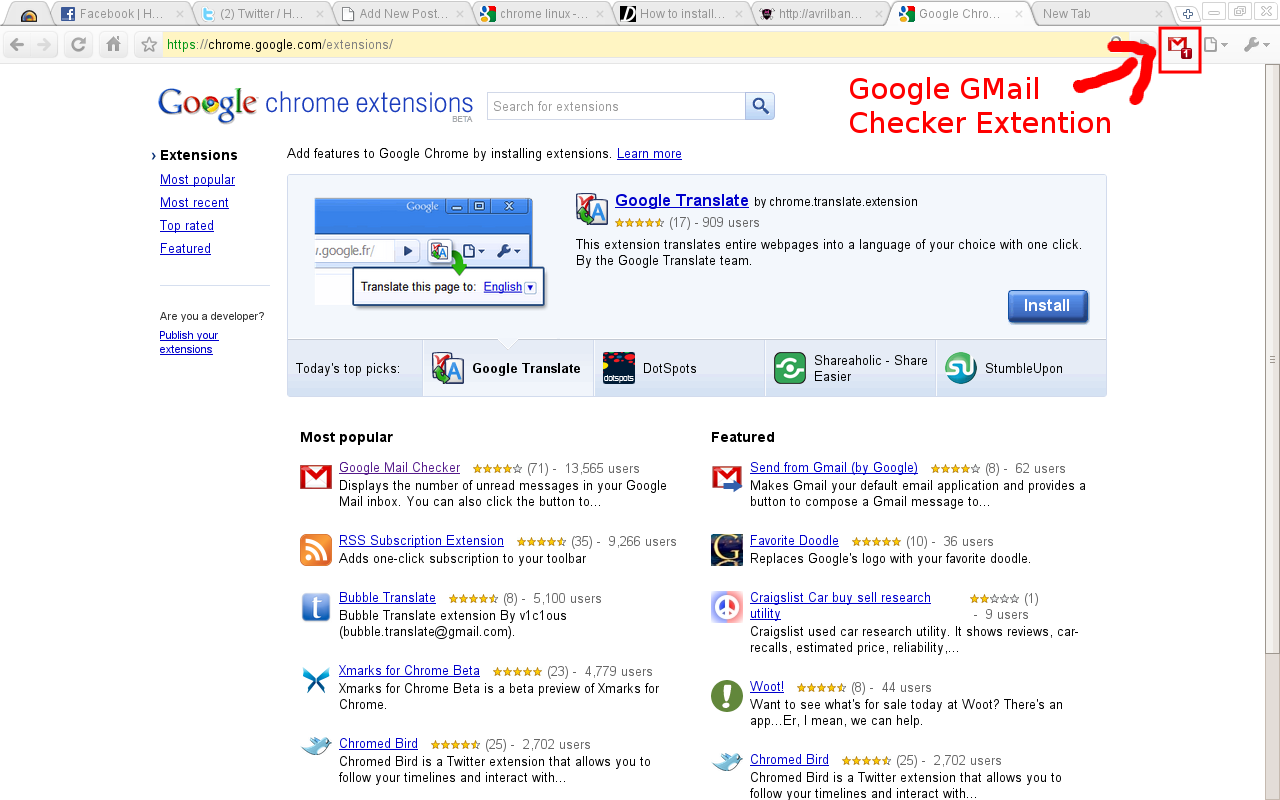
Task: Click the Search for extensions field
Action: coord(615,106)
